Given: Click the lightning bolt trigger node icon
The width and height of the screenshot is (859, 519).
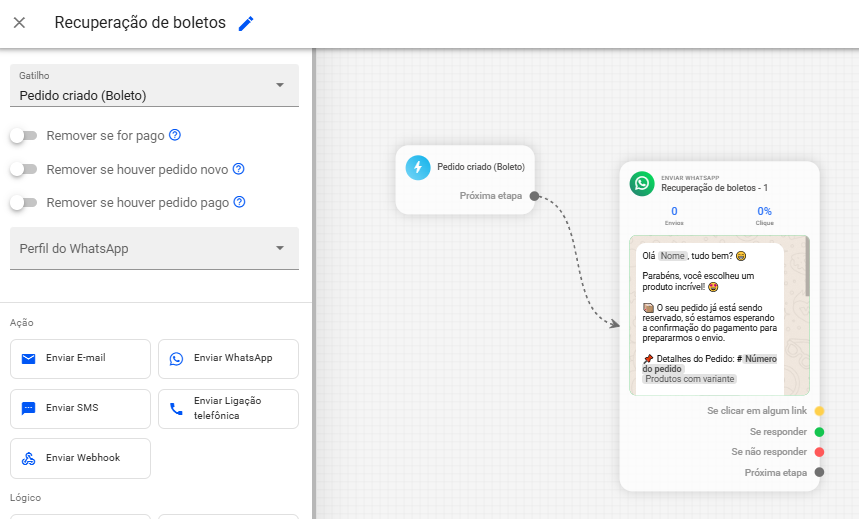Looking at the screenshot, I should 418,167.
